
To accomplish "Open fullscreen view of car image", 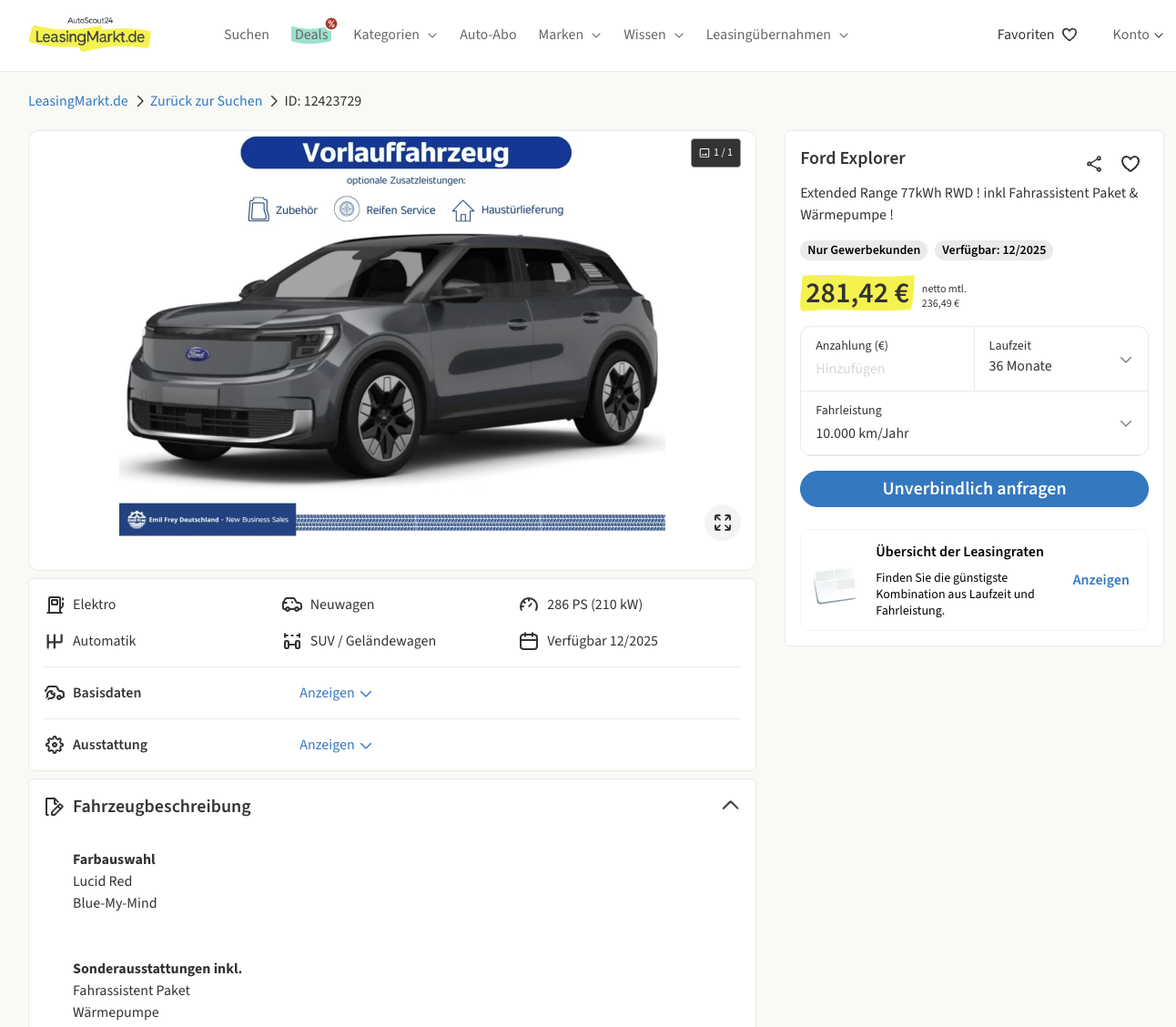I will [722, 523].
